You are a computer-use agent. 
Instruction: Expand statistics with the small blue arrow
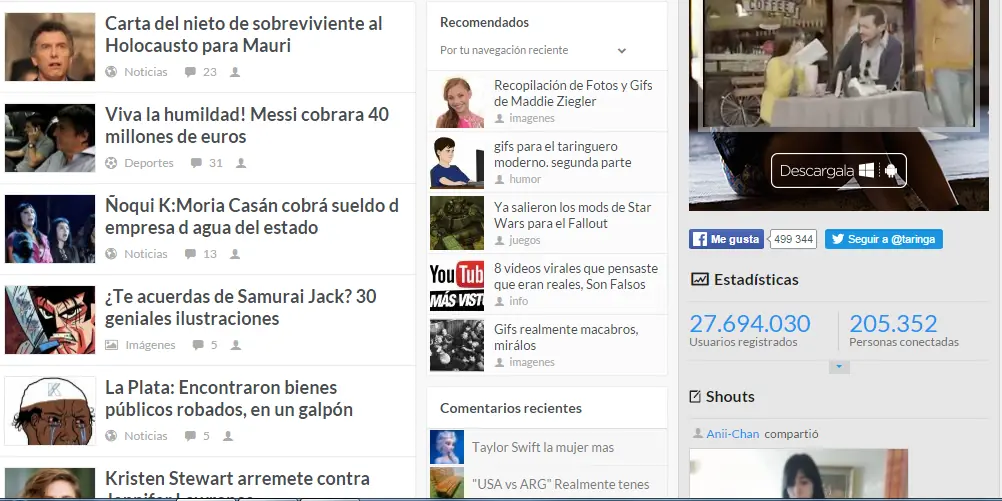pyautogui.click(x=839, y=367)
